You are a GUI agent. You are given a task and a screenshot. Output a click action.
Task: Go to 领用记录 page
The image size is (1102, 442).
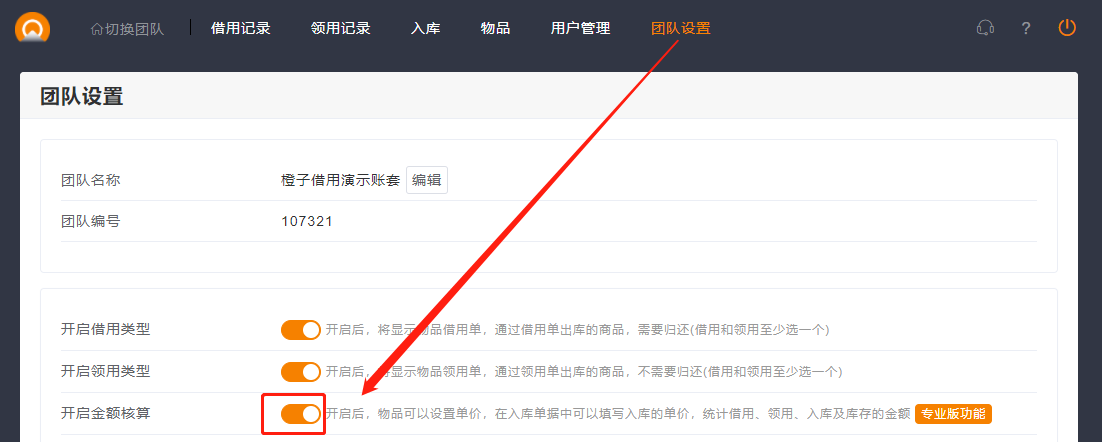341,28
